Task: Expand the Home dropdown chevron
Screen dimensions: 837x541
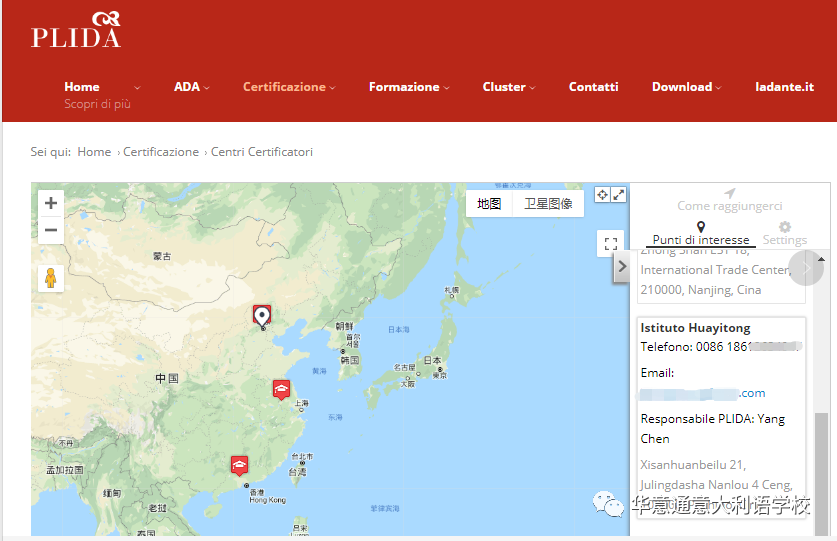Action: (x=137, y=88)
